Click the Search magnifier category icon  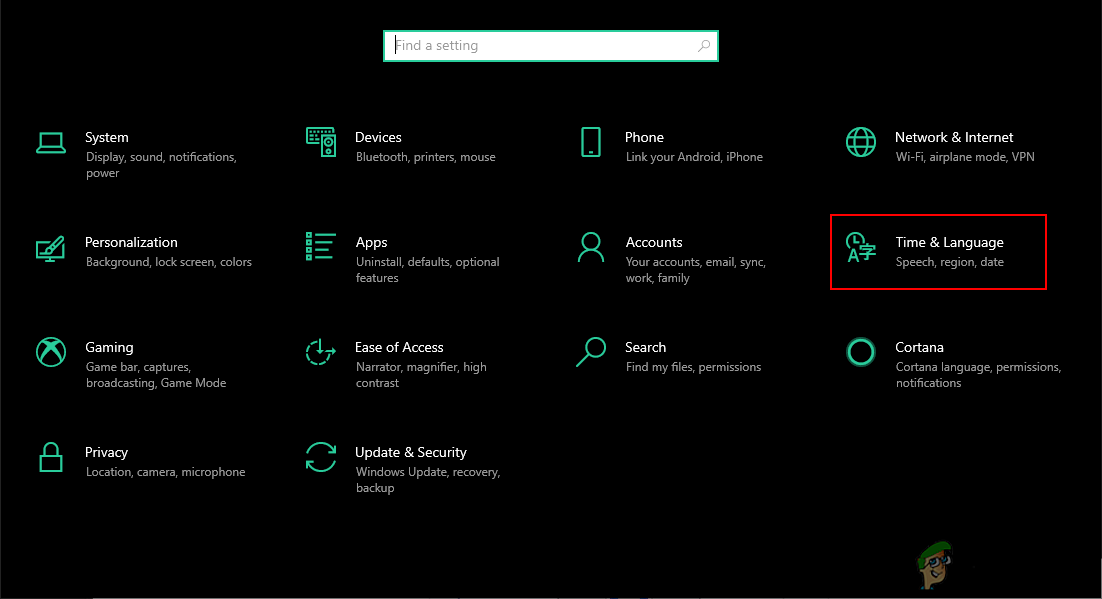coord(591,352)
